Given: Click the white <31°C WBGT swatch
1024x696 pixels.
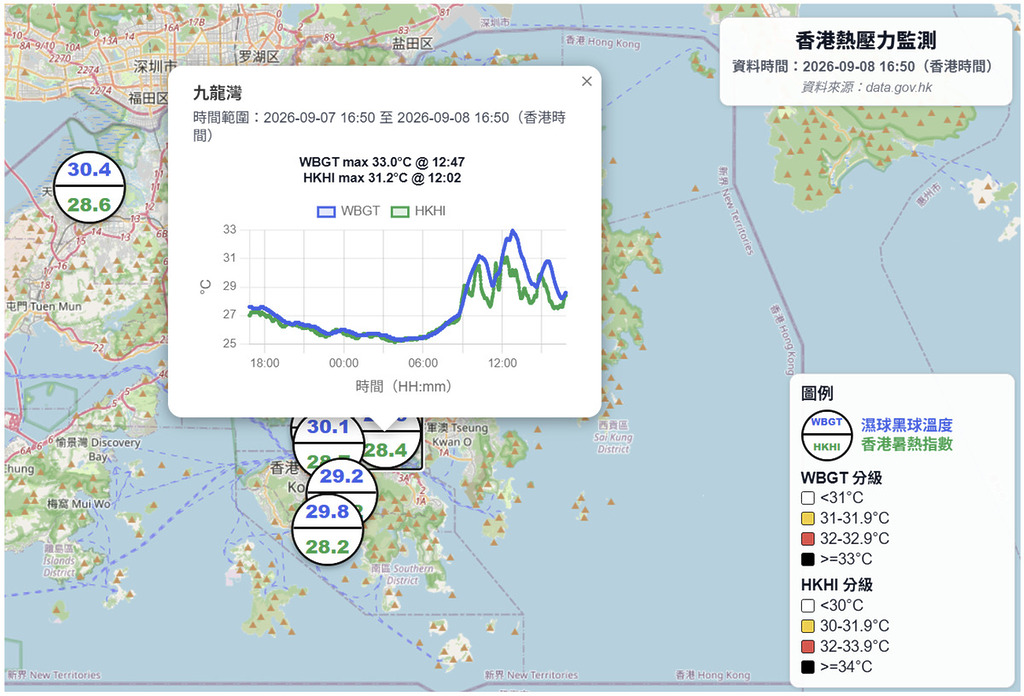Looking at the screenshot, I should pos(808,498).
